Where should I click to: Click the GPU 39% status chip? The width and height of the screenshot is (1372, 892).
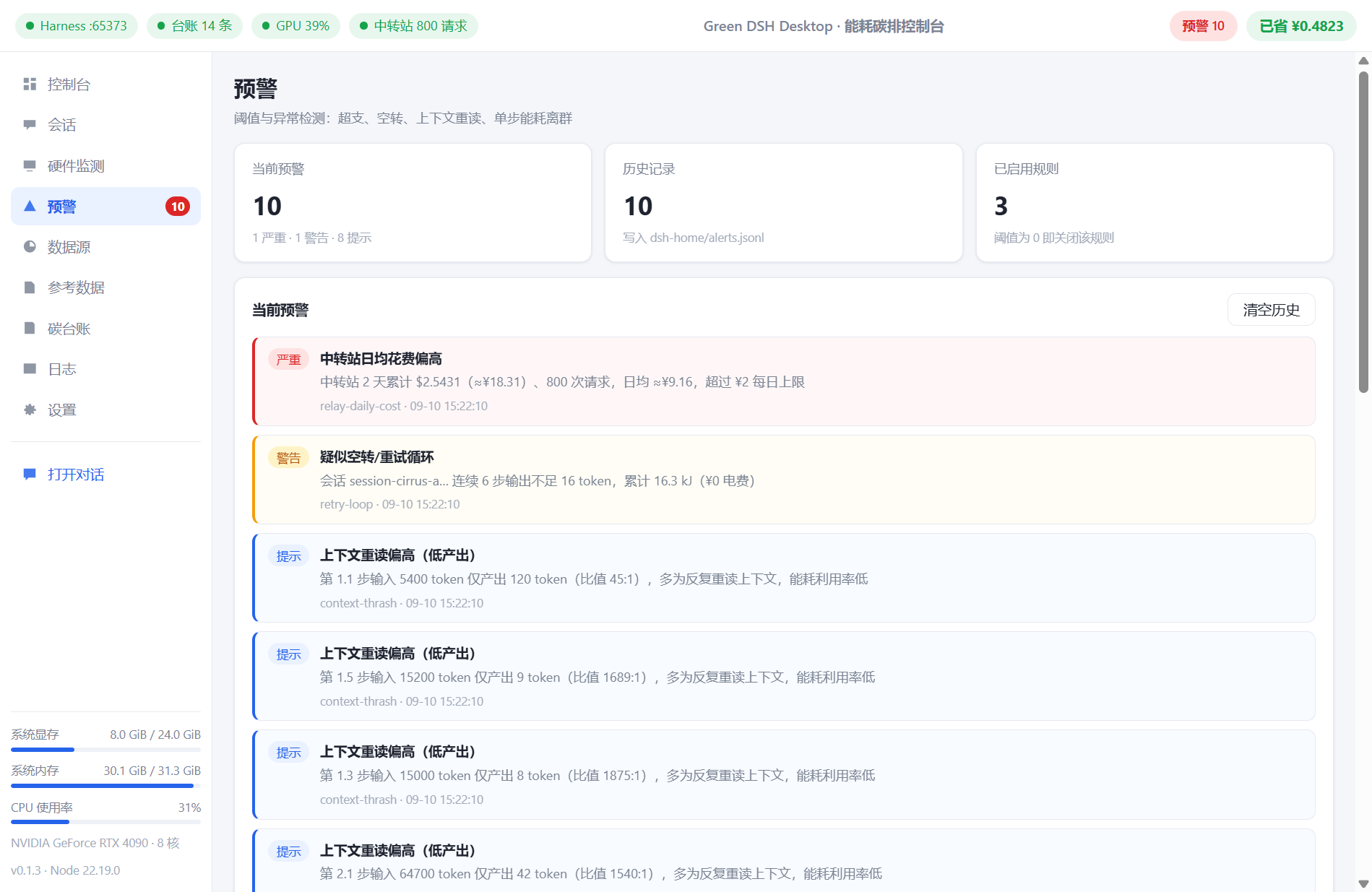click(295, 26)
